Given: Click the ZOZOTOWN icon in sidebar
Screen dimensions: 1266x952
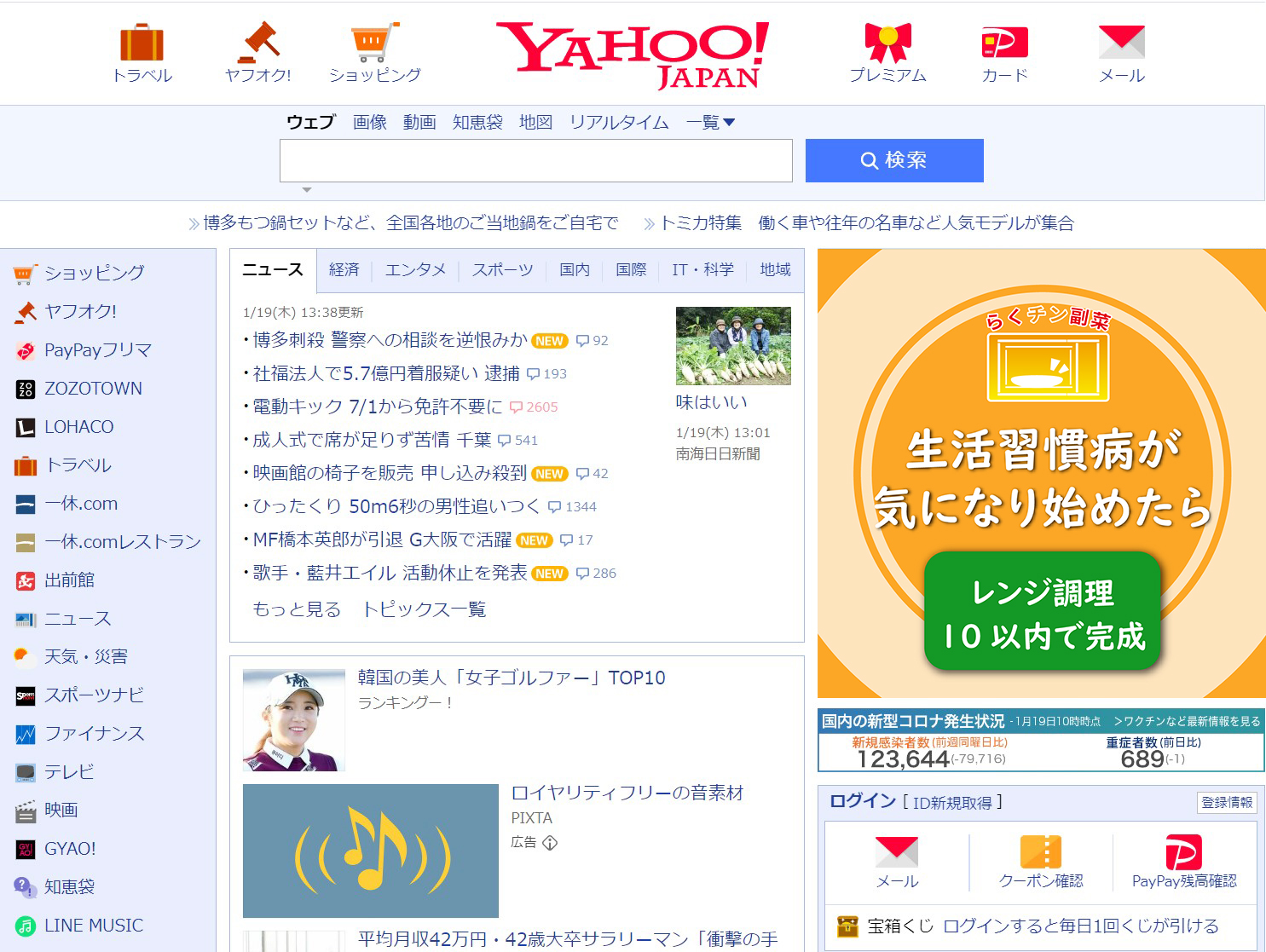Looking at the screenshot, I should coord(26,389).
